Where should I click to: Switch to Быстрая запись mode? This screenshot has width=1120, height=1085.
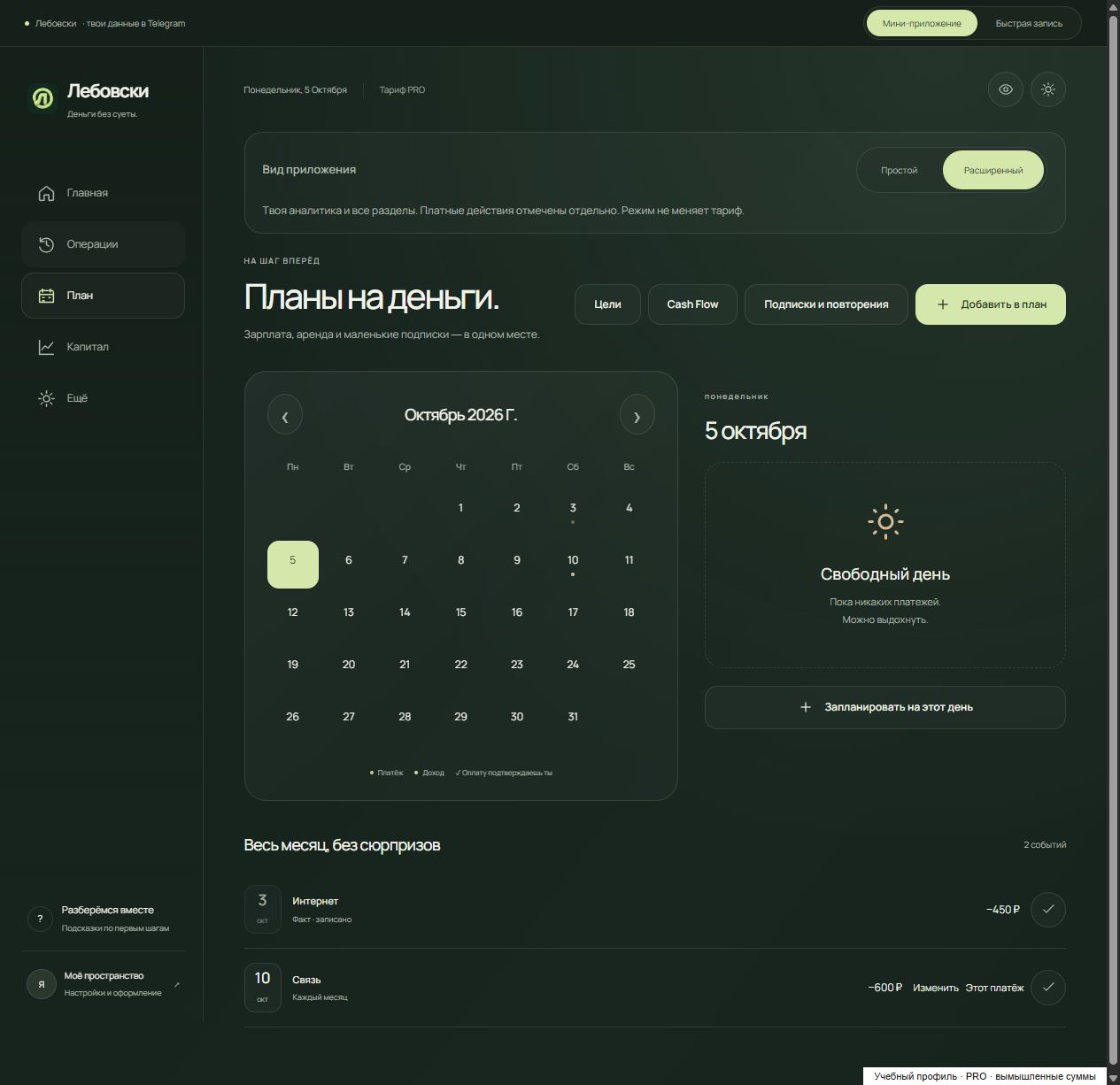tap(1029, 23)
